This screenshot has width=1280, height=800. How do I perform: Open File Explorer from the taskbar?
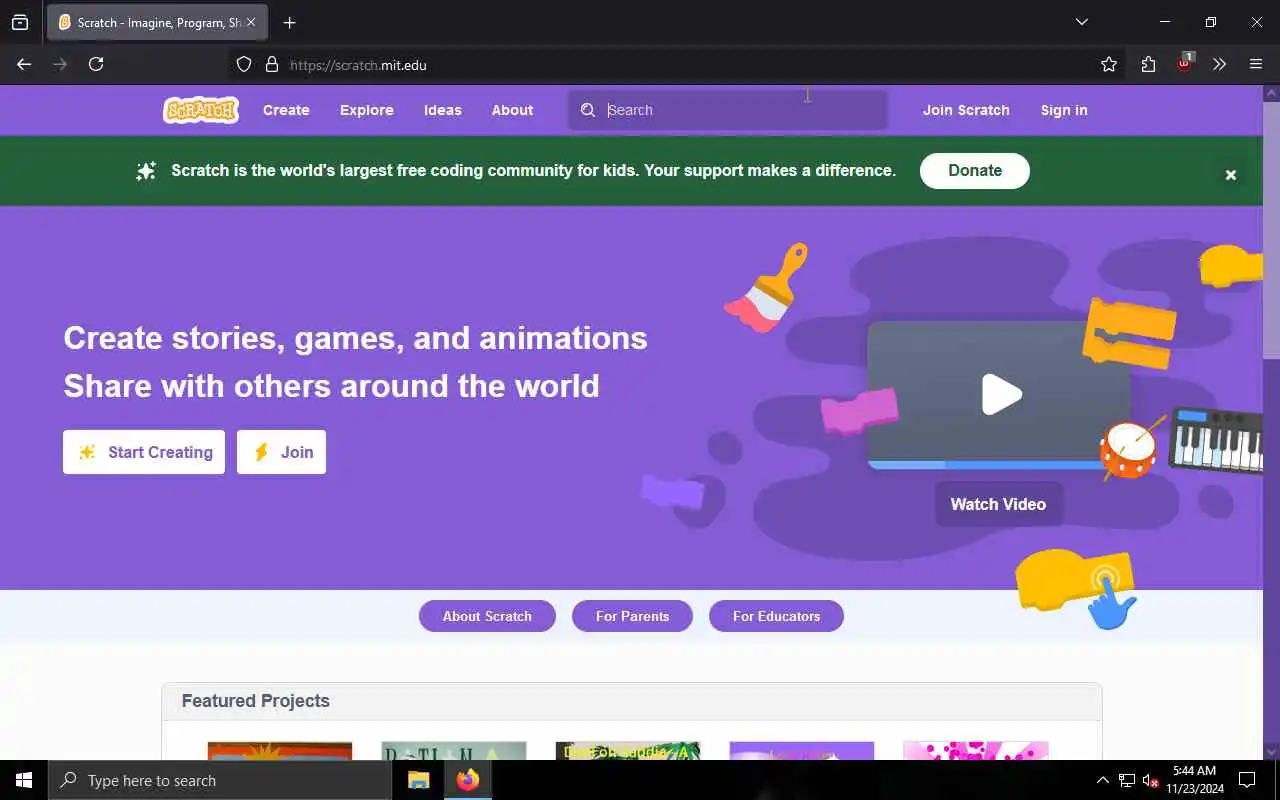(418, 780)
